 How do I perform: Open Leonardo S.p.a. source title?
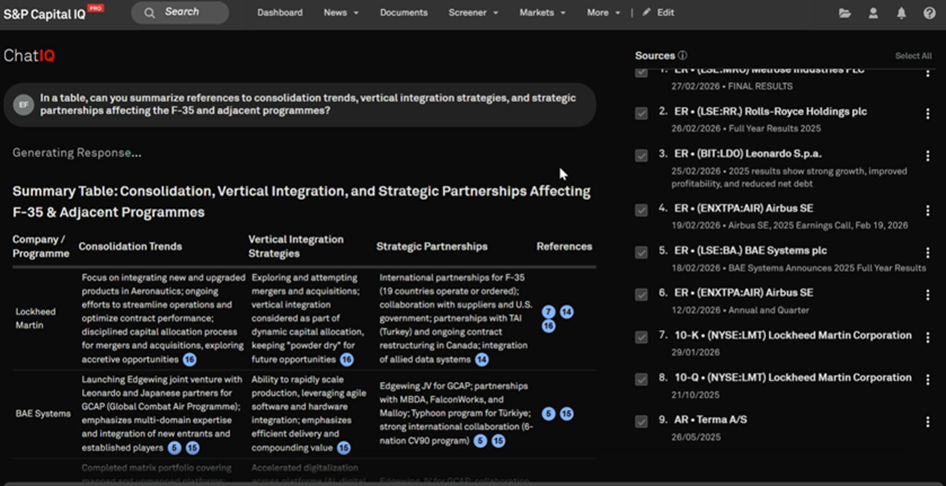coord(748,154)
